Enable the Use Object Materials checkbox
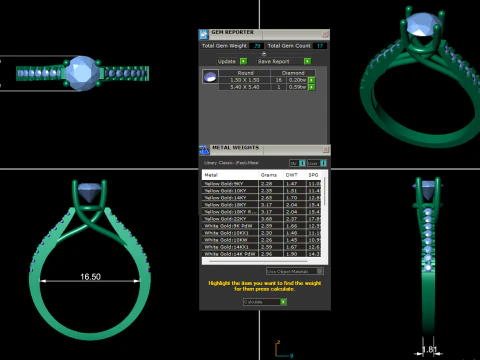This screenshot has height=360, width=480. 320,271
